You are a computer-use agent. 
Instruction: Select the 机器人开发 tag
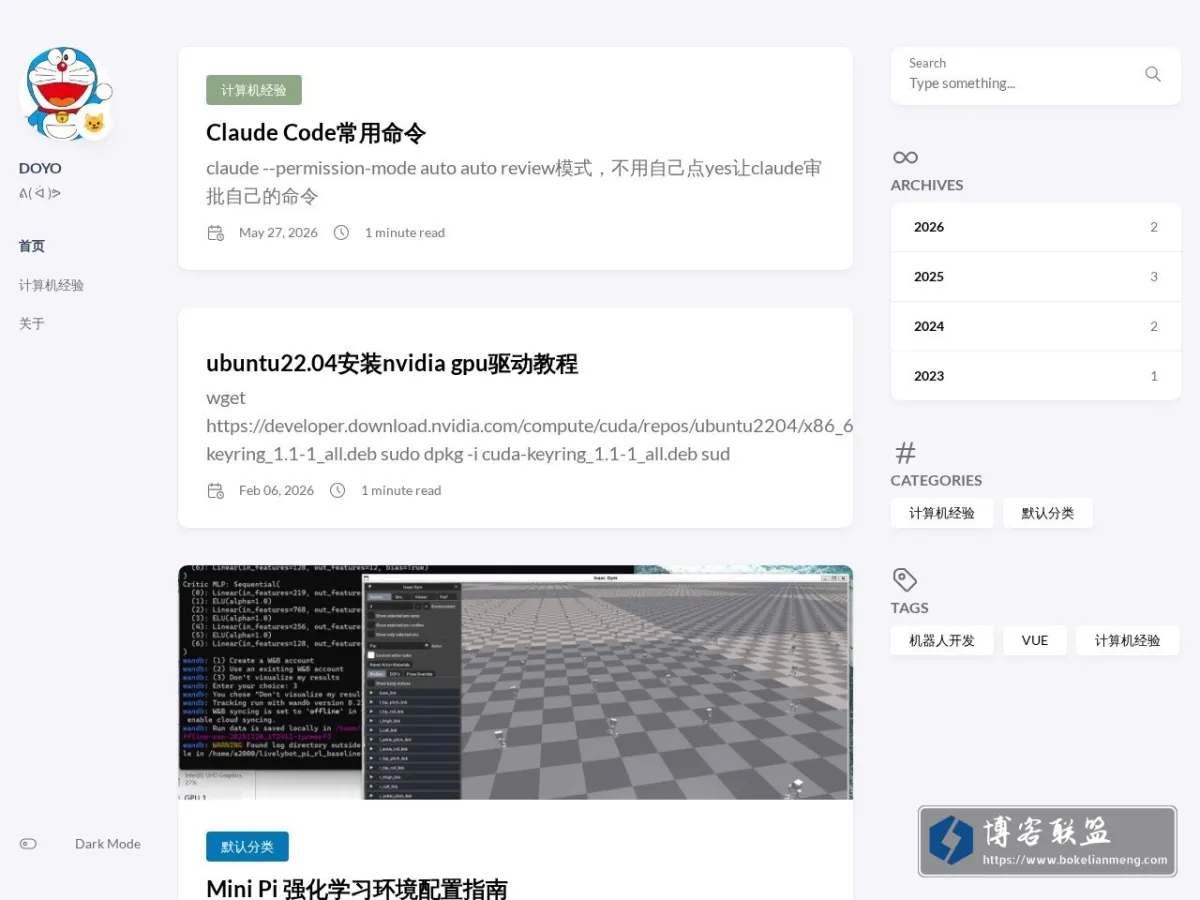pos(942,641)
